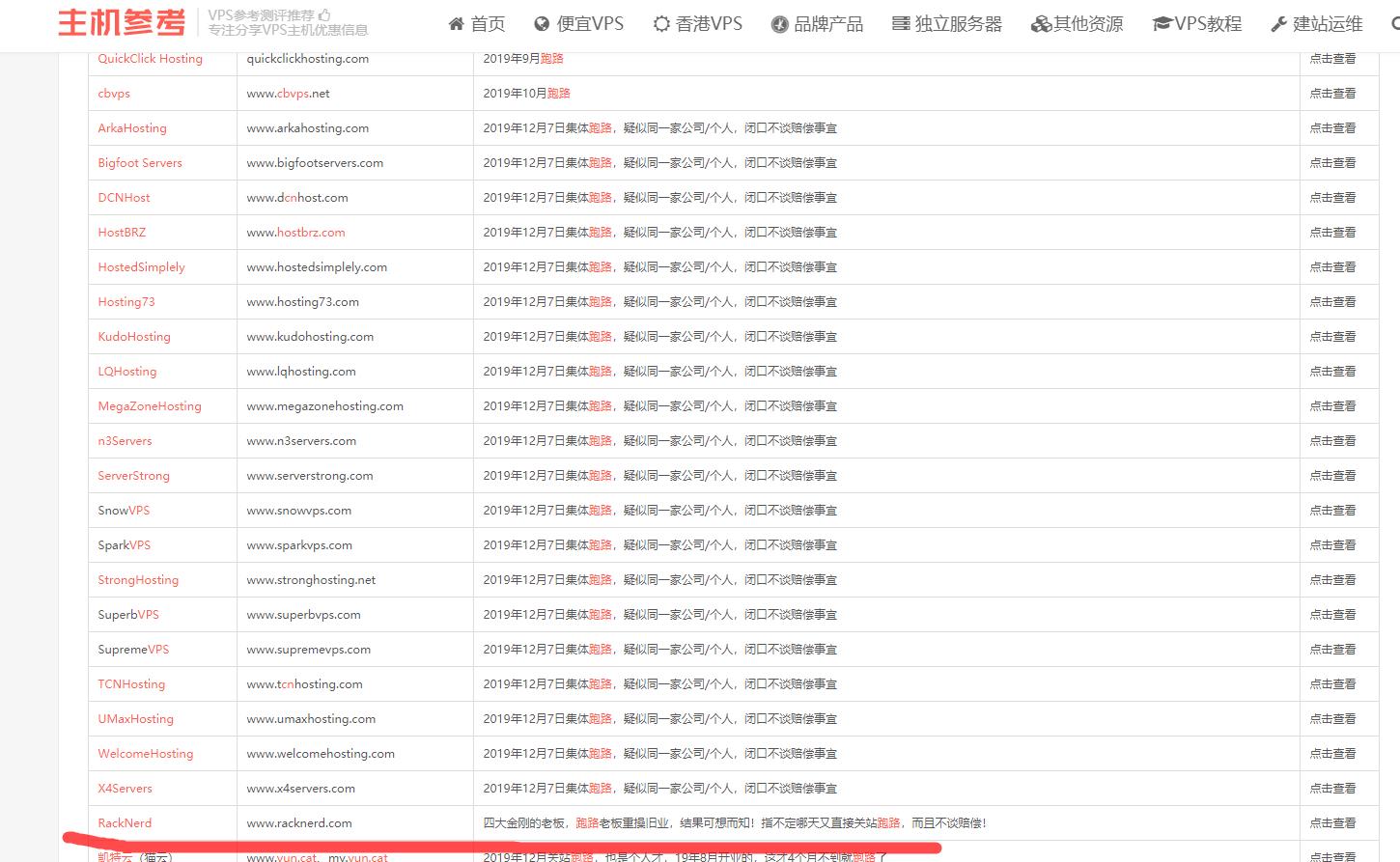Click the red 跑路 link in the Bigfoot Servers row
This screenshot has height=862, width=1400.
click(x=601, y=163)
